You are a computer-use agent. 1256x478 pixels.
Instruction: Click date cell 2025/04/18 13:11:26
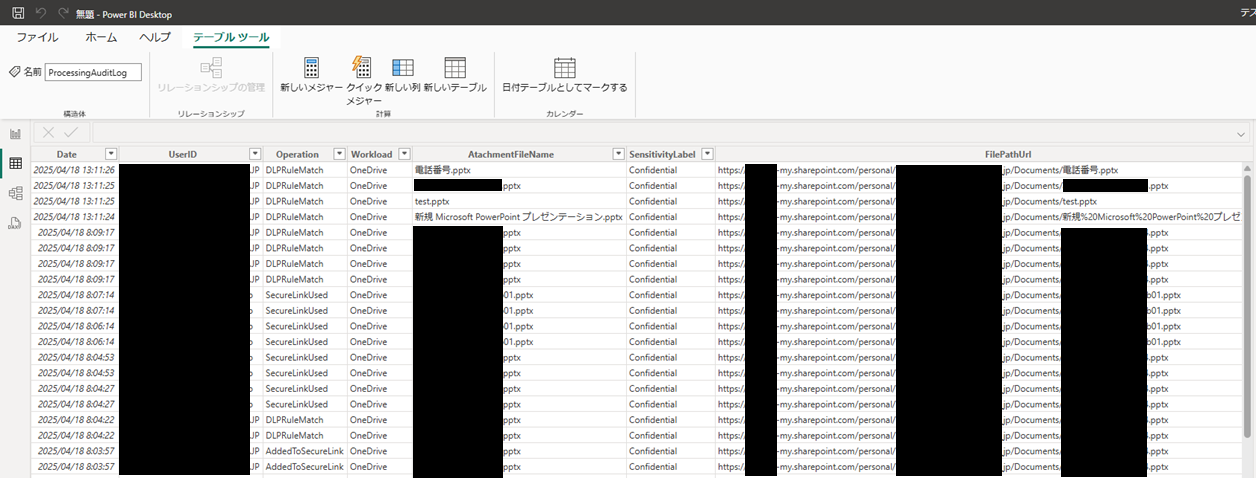coord(74,170)
